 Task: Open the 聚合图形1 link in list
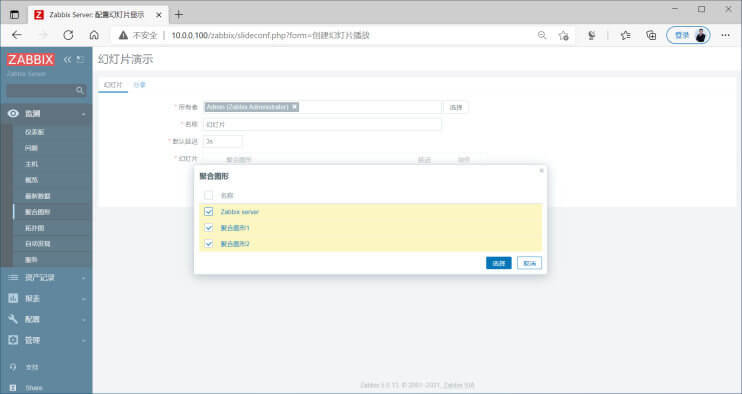tap(235, 228)
